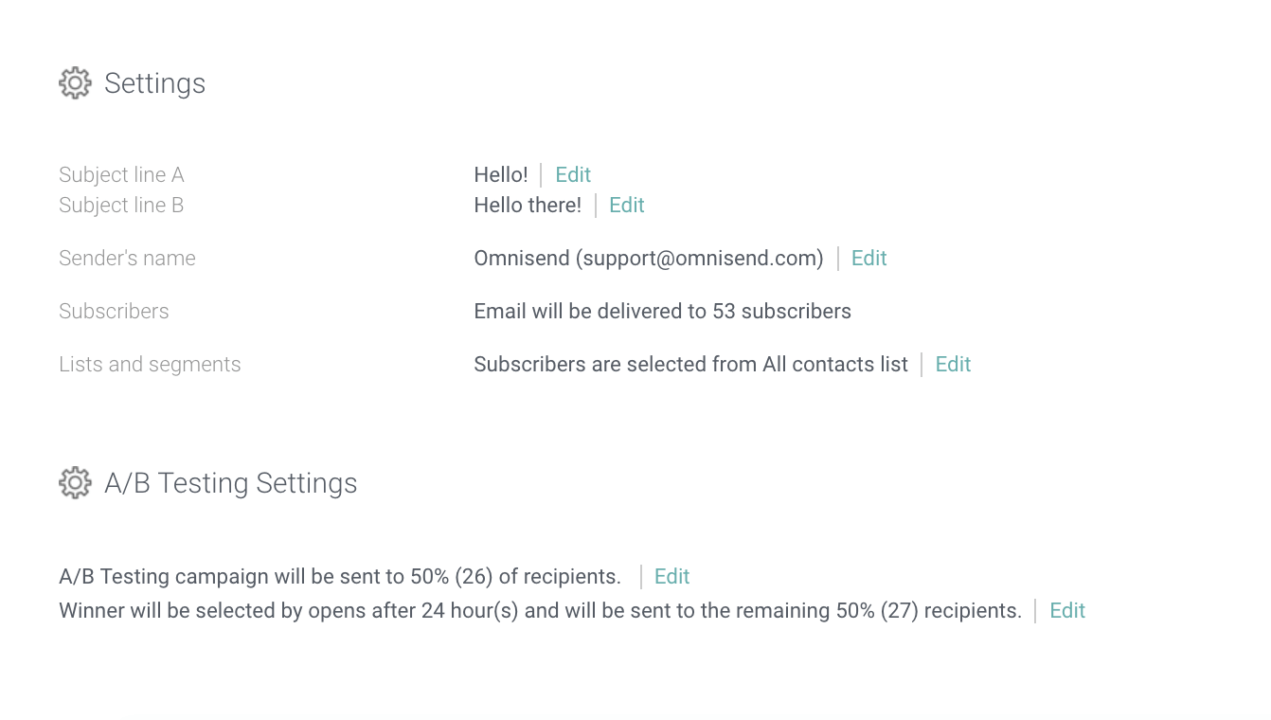Edit the winner selection criteria
The height and width of the screenshot is (720, 1271).
point(1066,610)
